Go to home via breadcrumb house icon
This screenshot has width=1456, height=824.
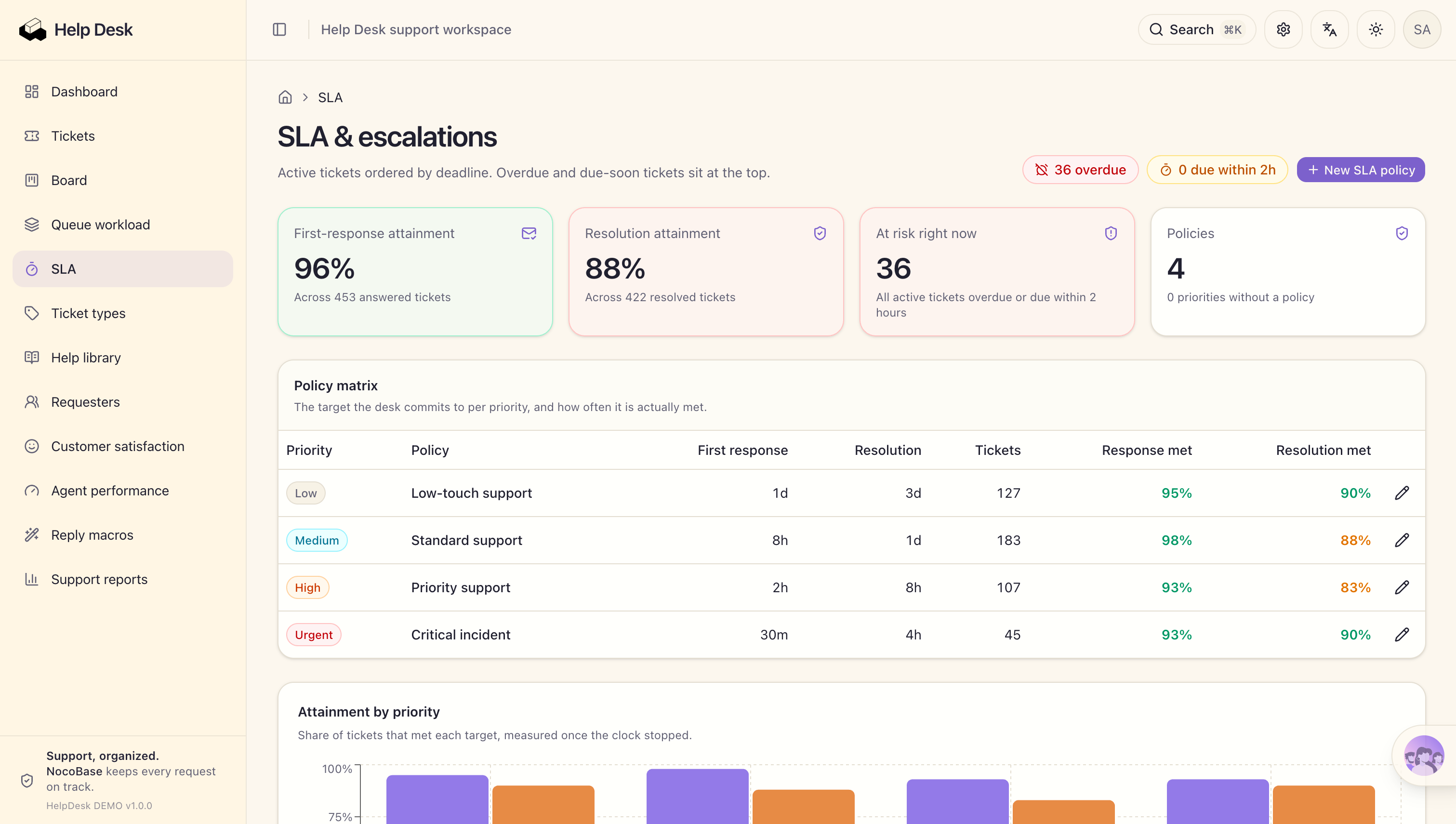click(x=285, y=97)
